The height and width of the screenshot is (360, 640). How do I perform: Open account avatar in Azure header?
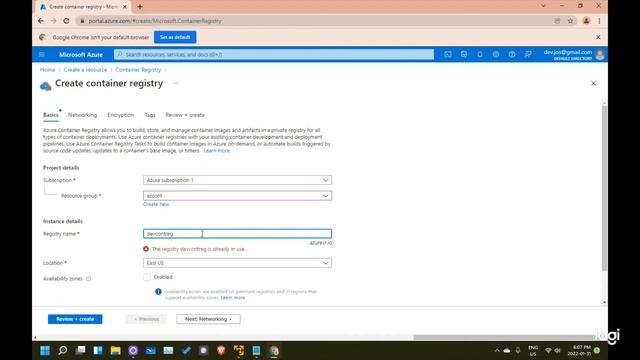coord(600,54)
